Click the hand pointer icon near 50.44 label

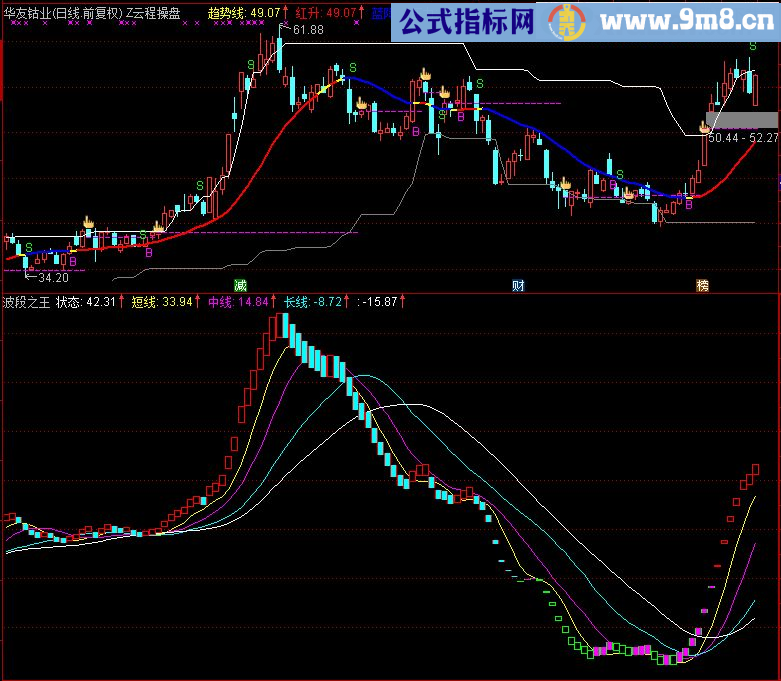click(x=704, y=128)
